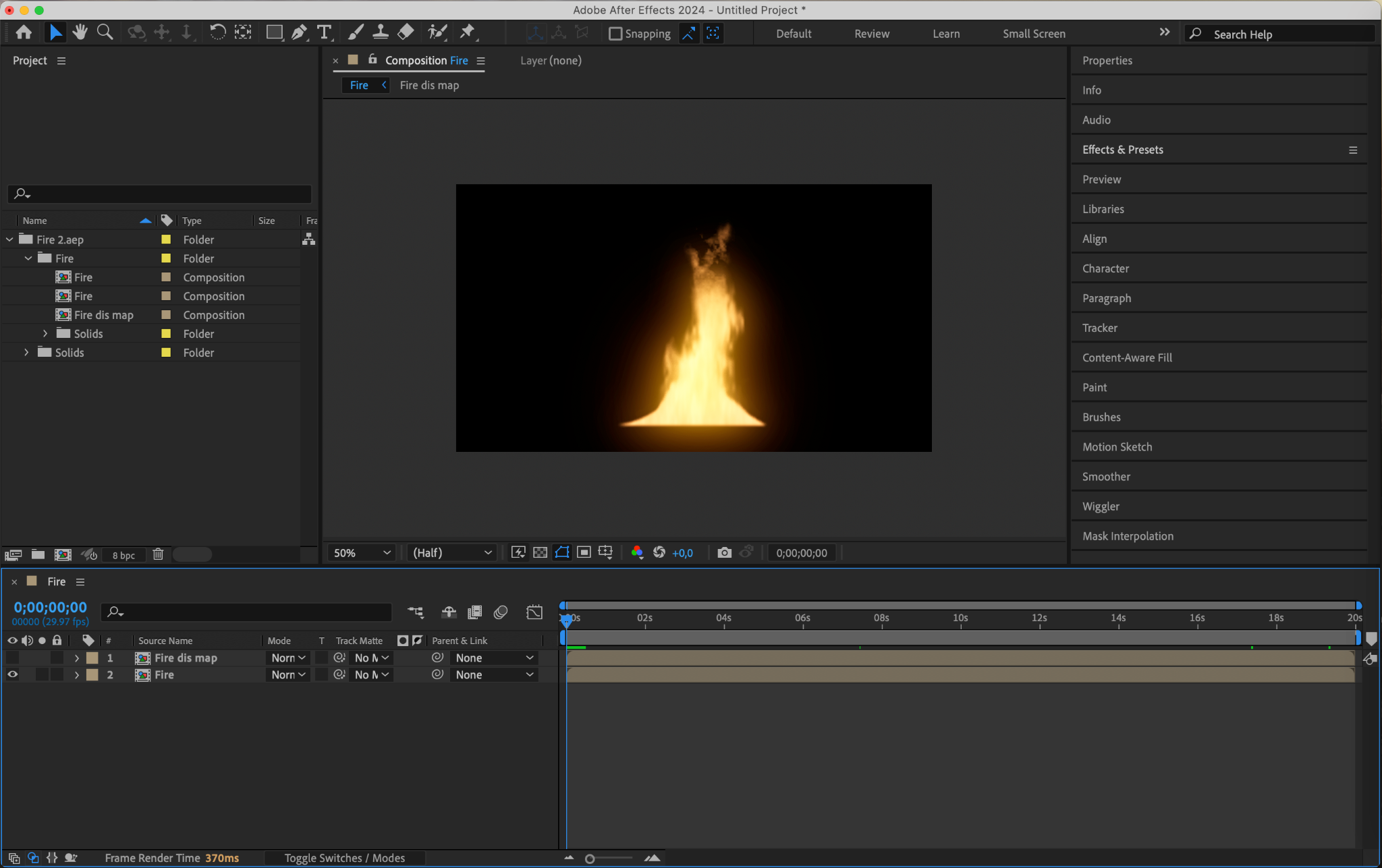Click the Fire dis map breadcrumb
The image size is (1382, 868).
tap(429, 85)
